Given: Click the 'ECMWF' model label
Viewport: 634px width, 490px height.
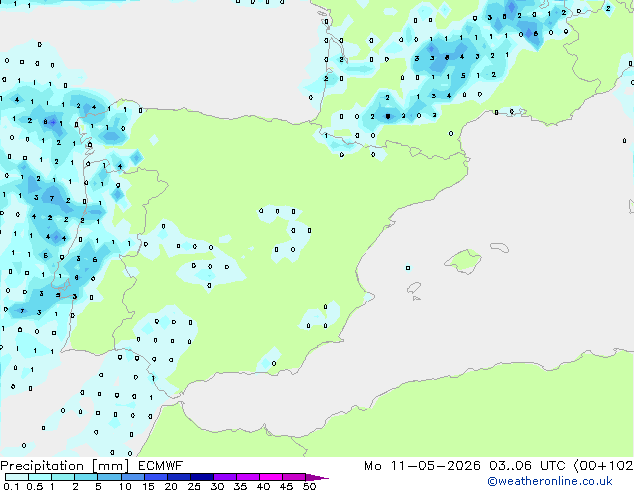Looking at the screenshot, I should [161, 466].
